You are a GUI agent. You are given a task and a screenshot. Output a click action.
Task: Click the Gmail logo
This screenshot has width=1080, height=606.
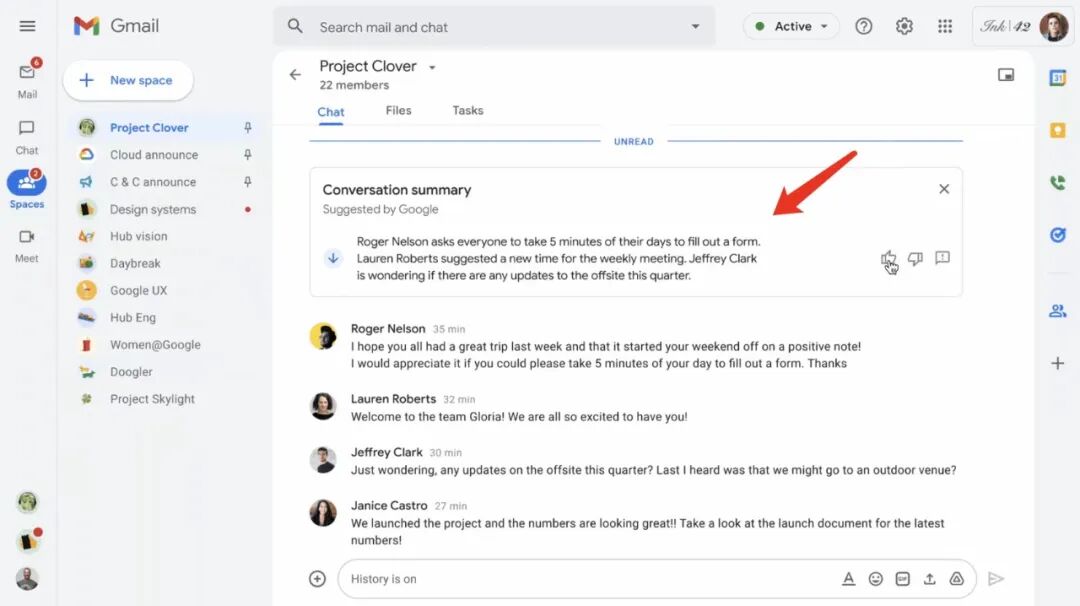tap(116, 26)
